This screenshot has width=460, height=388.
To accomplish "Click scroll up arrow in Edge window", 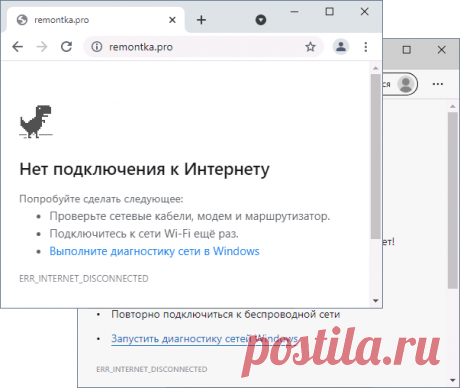I will tap(452, 107).
